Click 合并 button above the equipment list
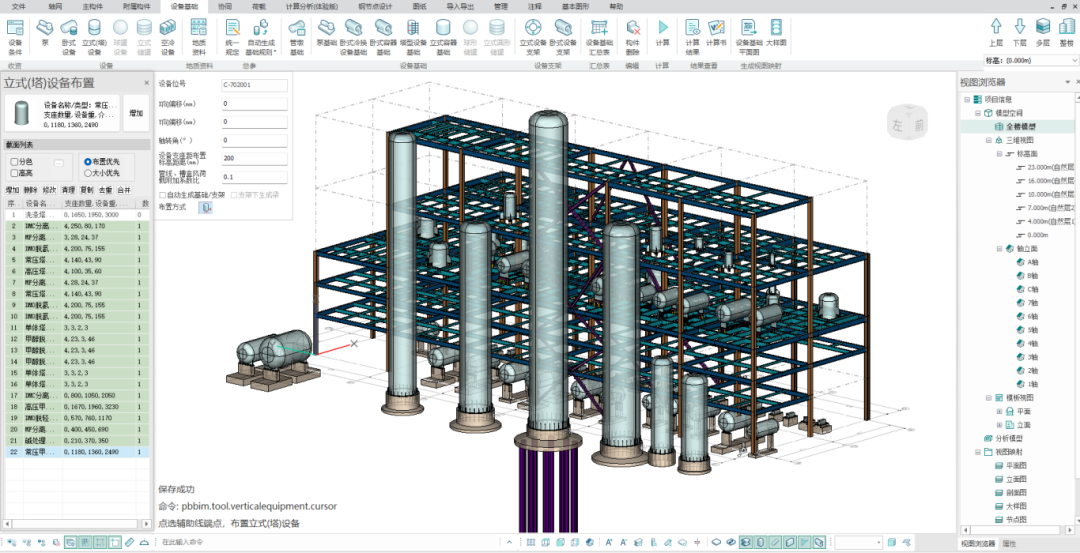 coord(124,189)
